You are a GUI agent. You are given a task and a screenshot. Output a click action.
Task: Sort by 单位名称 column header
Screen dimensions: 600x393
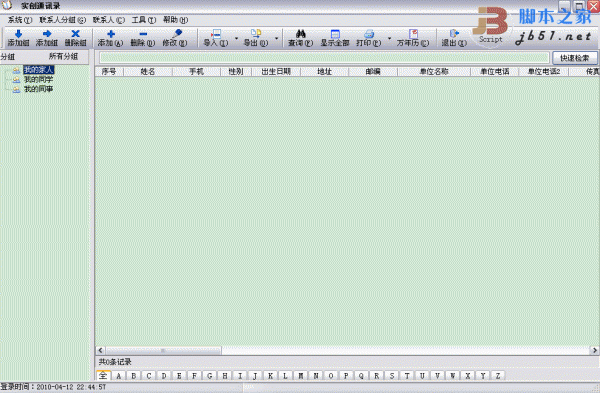pos(434,72)
